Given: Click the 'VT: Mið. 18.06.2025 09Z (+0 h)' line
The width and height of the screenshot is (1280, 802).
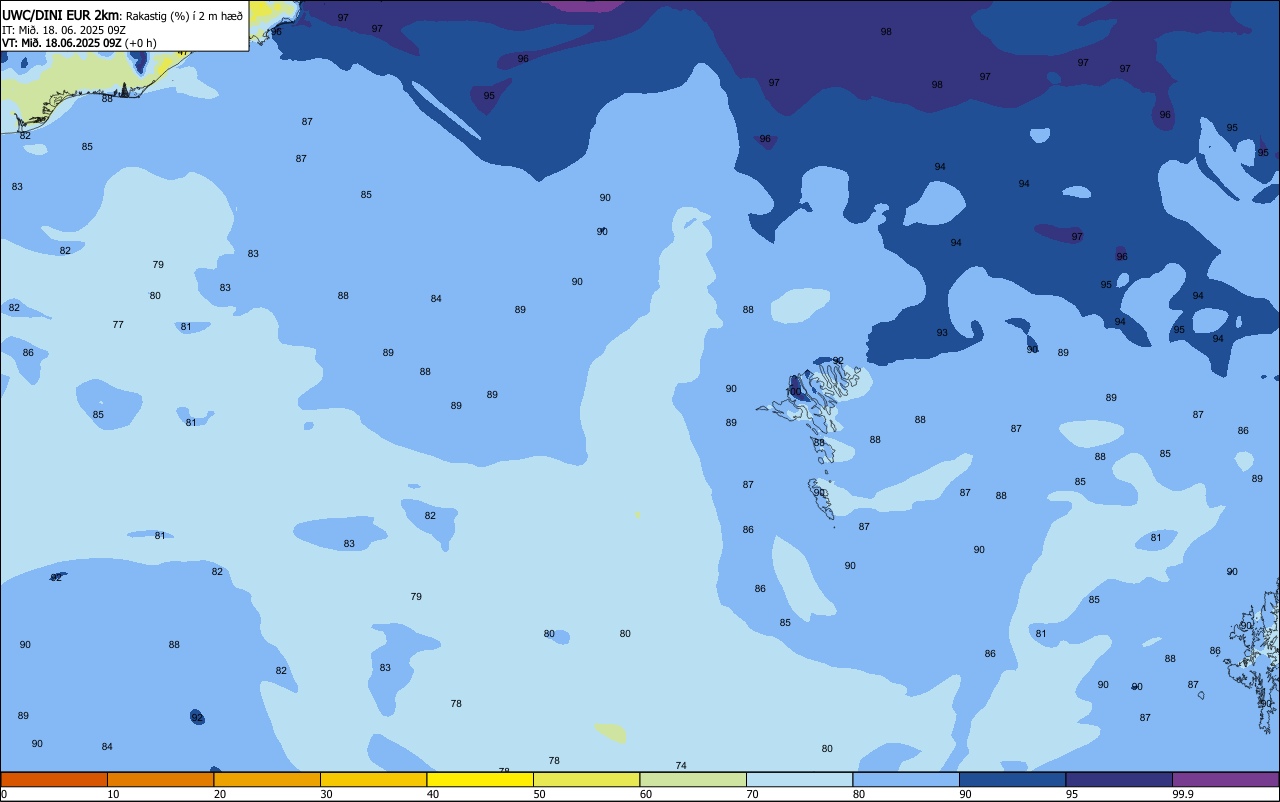Looking at the screenshot, I should coord(79,42).
